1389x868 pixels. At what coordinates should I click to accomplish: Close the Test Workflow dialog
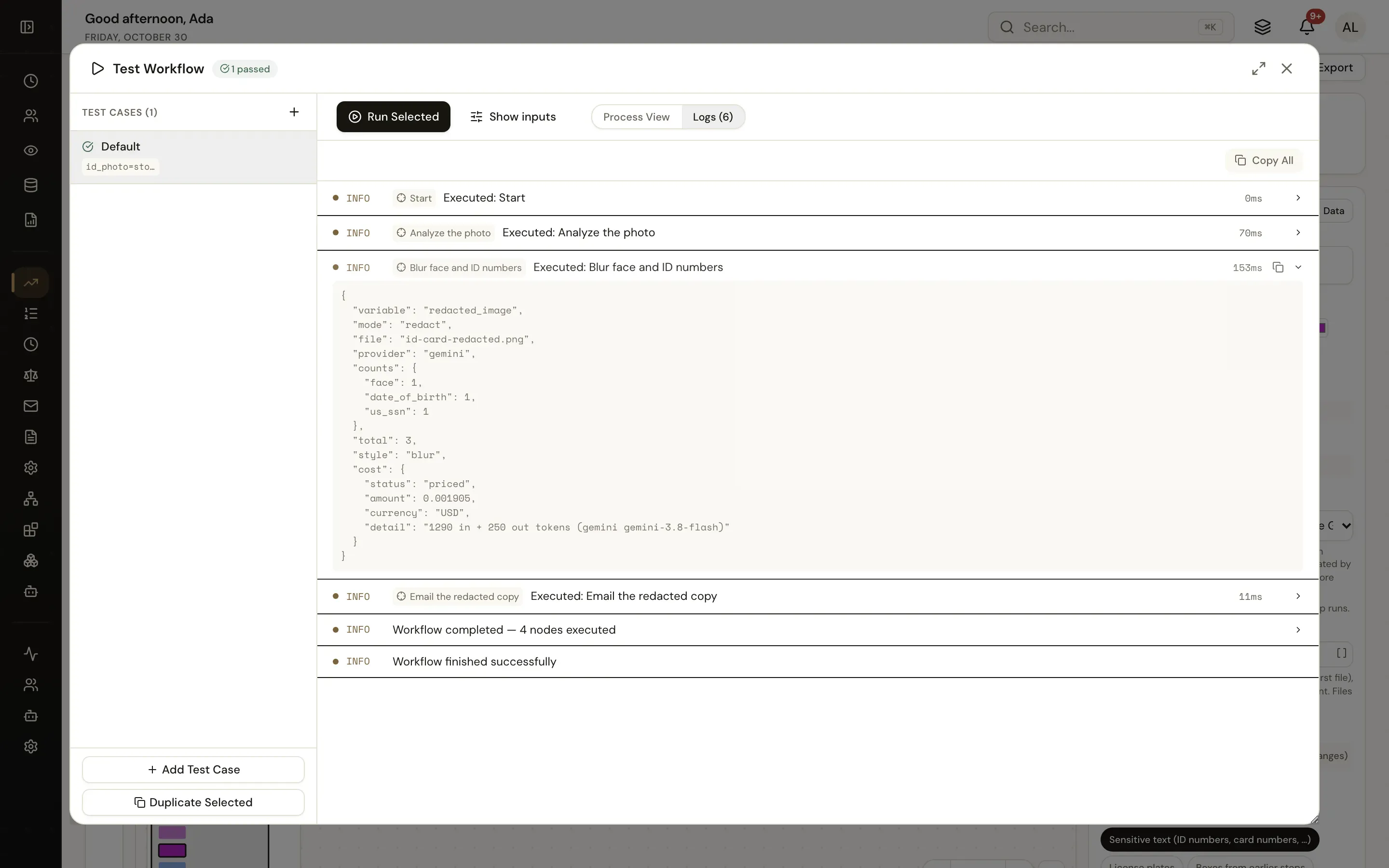tap(1287, 69)
